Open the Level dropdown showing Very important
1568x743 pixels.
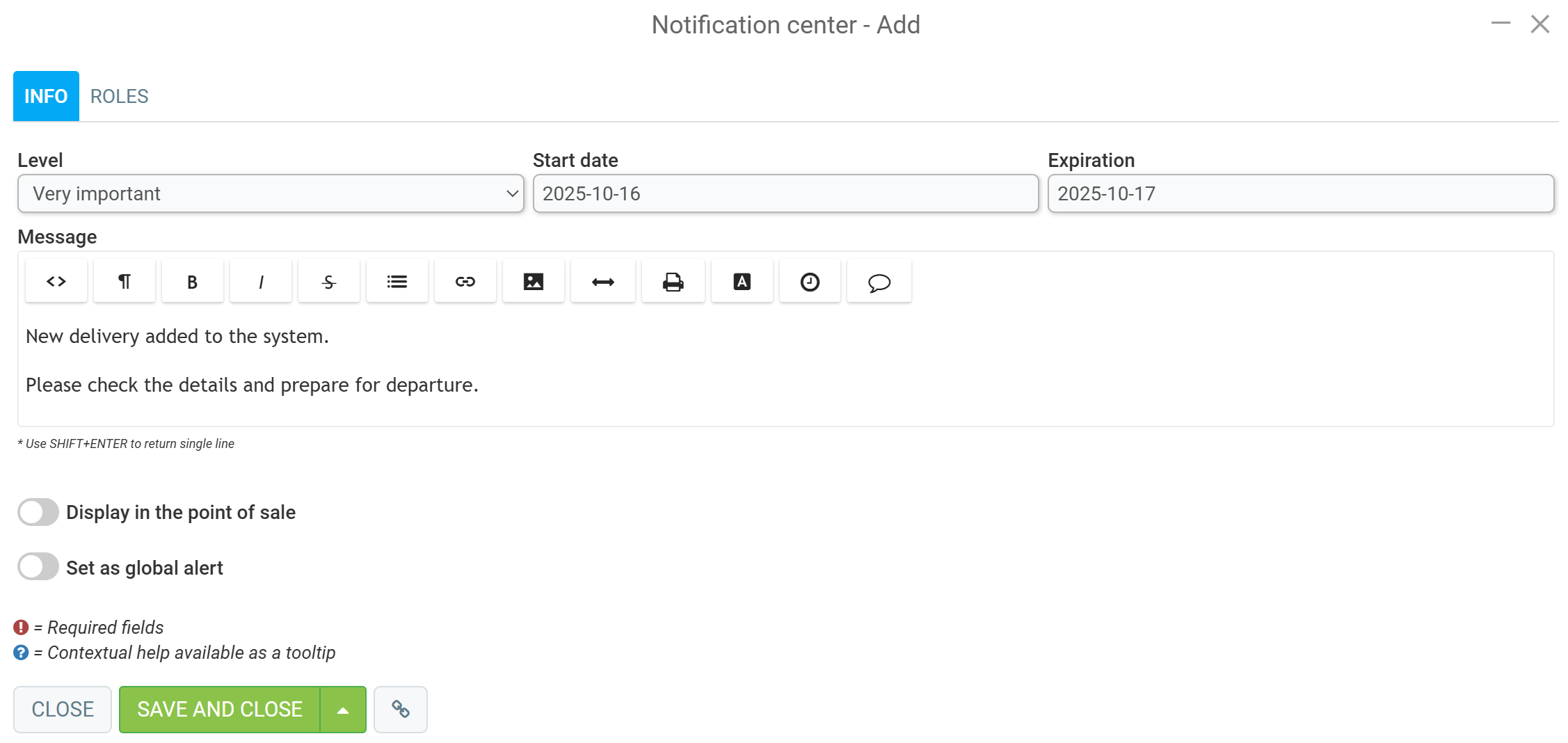point(271,193)
